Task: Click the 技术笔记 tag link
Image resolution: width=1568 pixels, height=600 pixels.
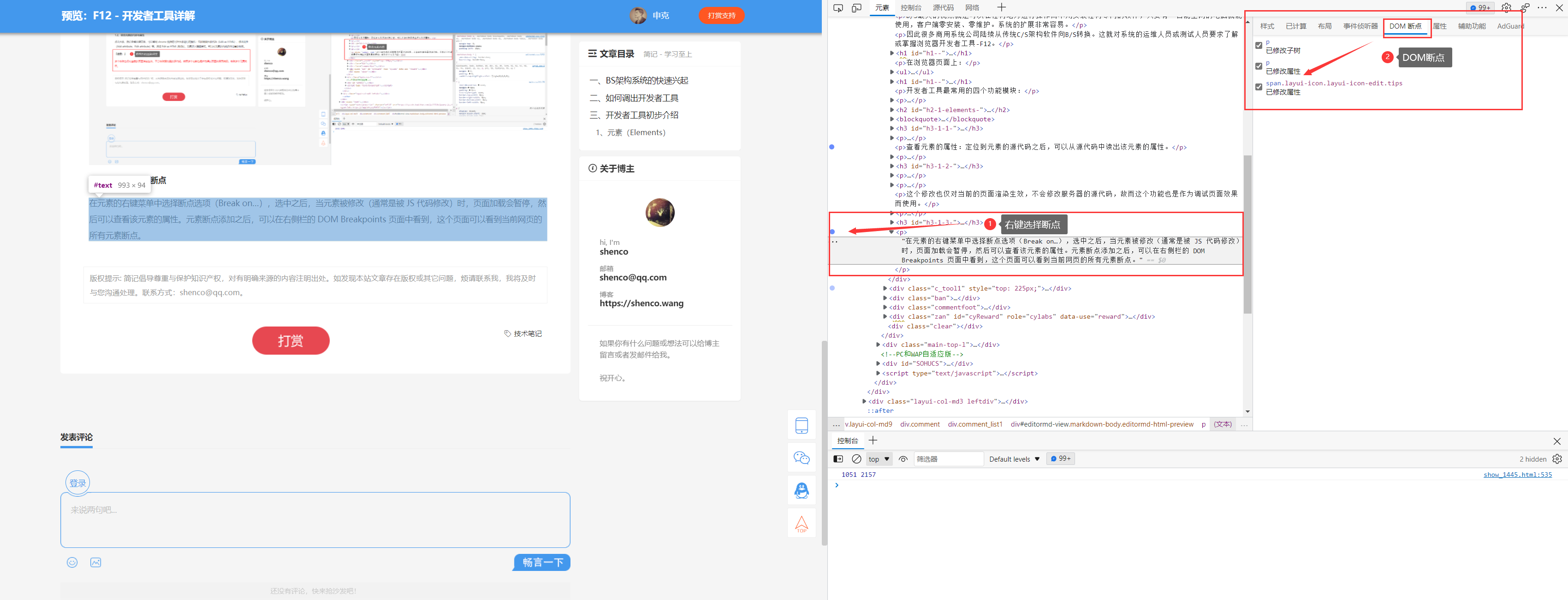Action: 523,333
